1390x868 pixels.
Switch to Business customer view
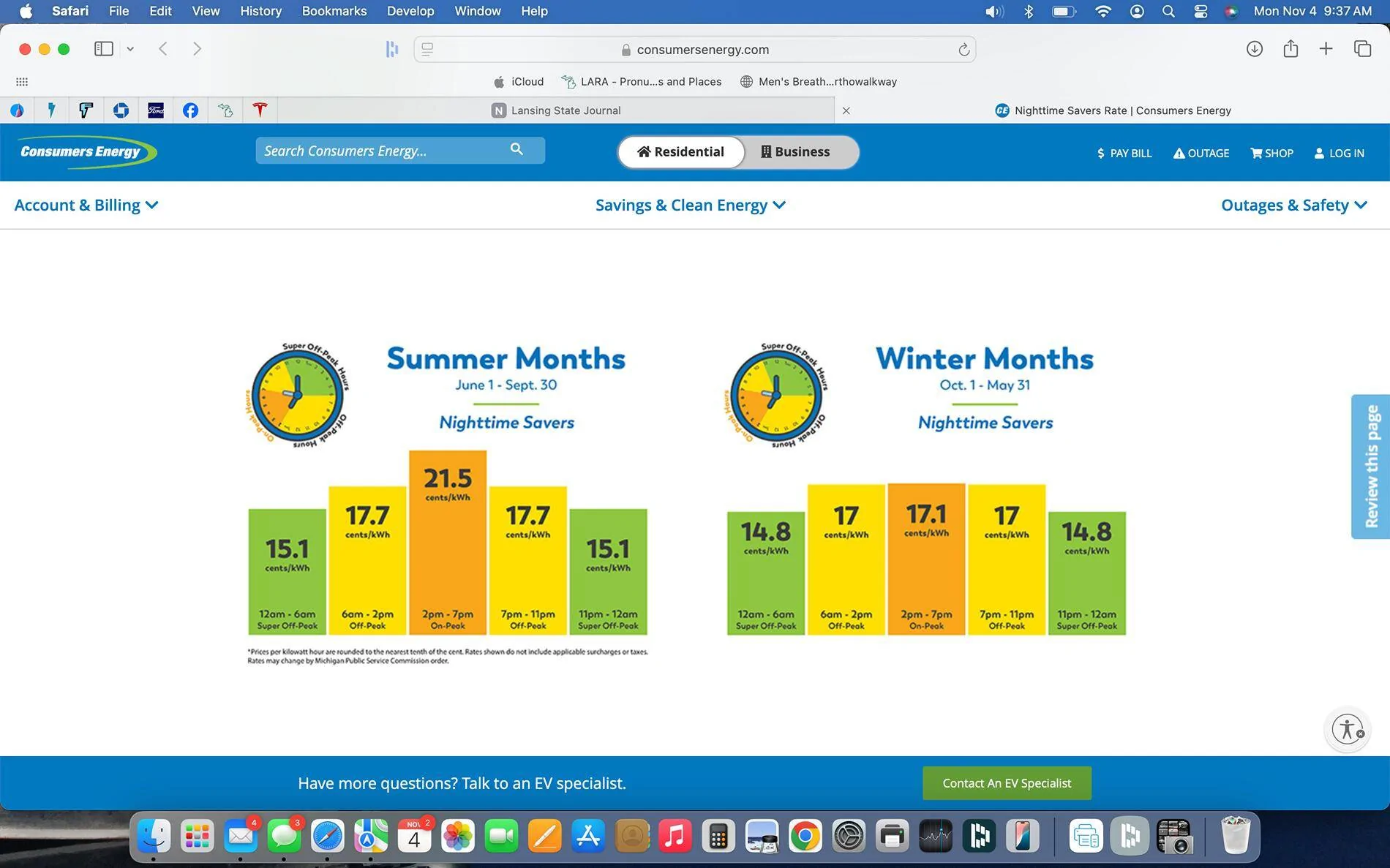(x=795, y=152)
